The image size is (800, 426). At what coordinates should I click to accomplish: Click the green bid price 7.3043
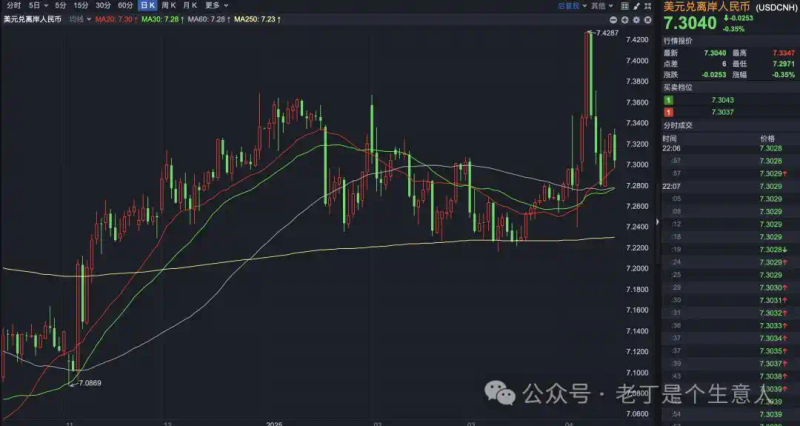tap(722, 100)
